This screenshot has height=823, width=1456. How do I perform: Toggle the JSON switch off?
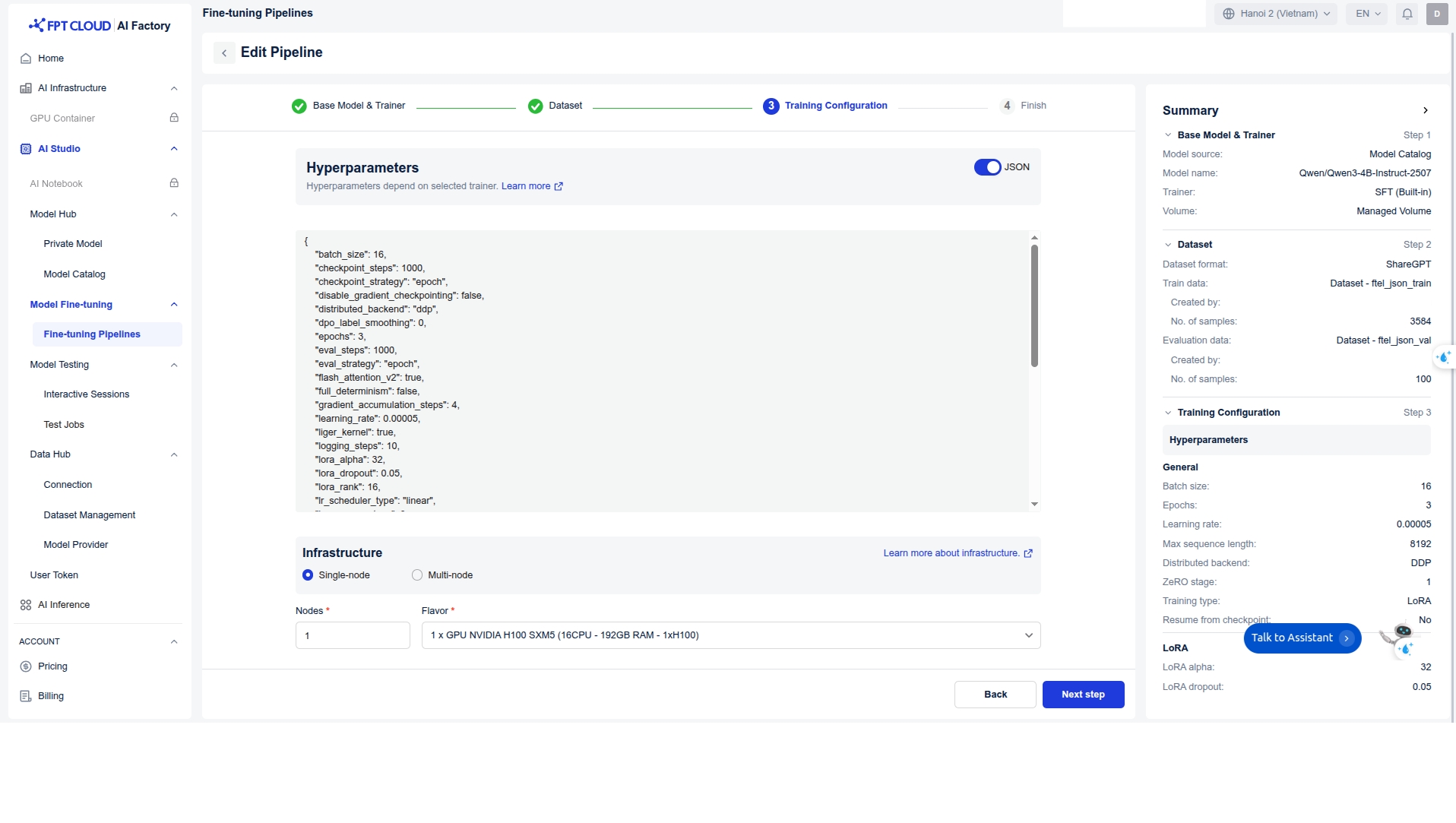[987, 167]
